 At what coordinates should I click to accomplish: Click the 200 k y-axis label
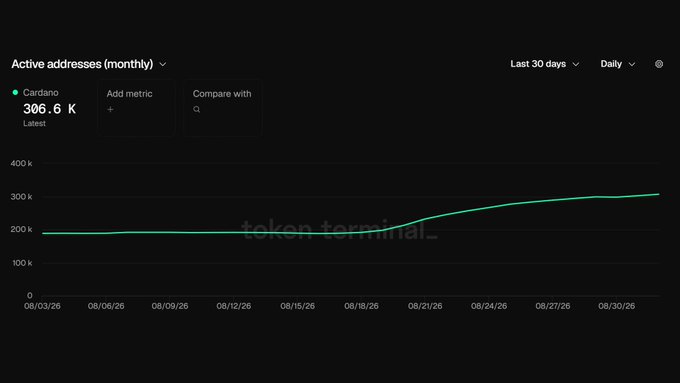click(21, 229)
